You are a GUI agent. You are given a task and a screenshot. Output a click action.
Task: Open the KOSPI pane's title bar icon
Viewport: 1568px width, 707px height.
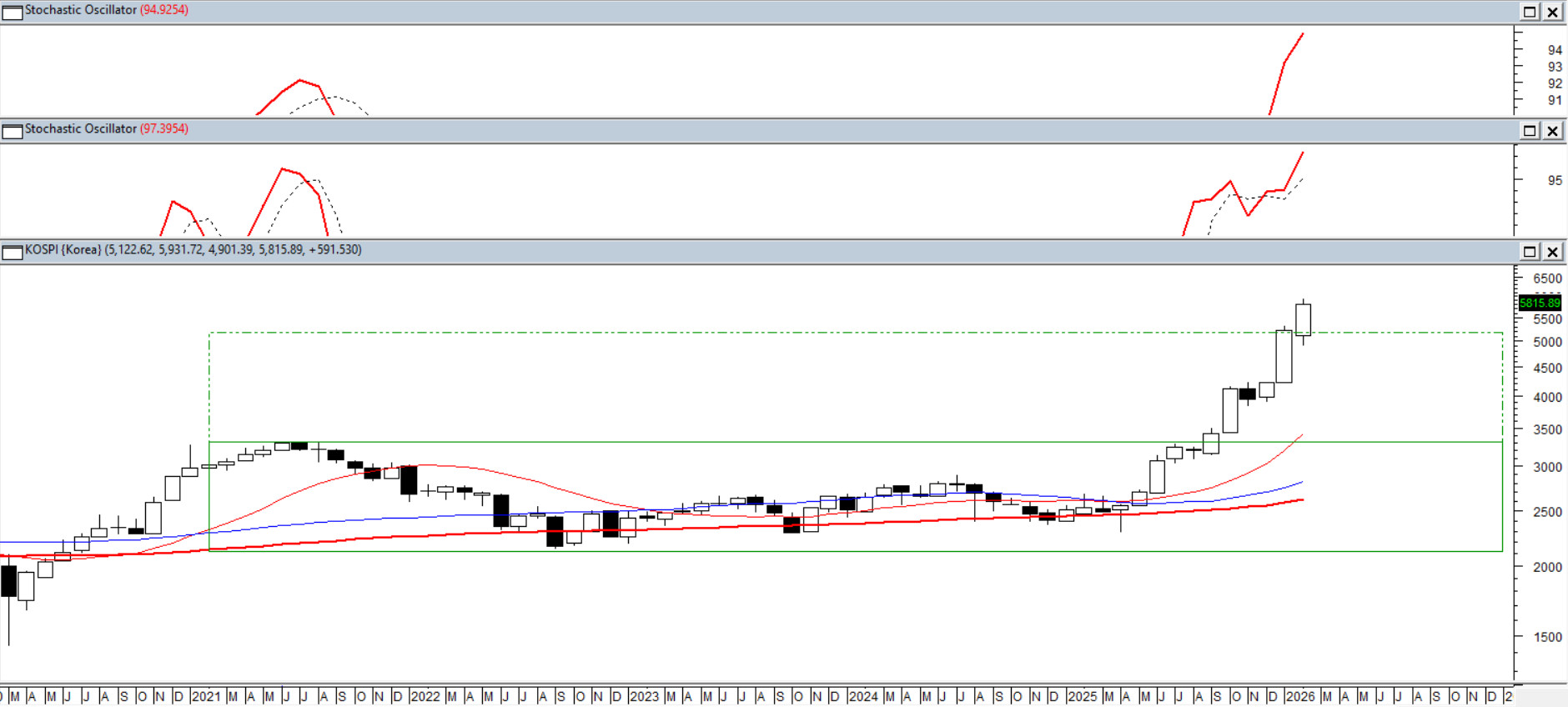click(12, 252)
